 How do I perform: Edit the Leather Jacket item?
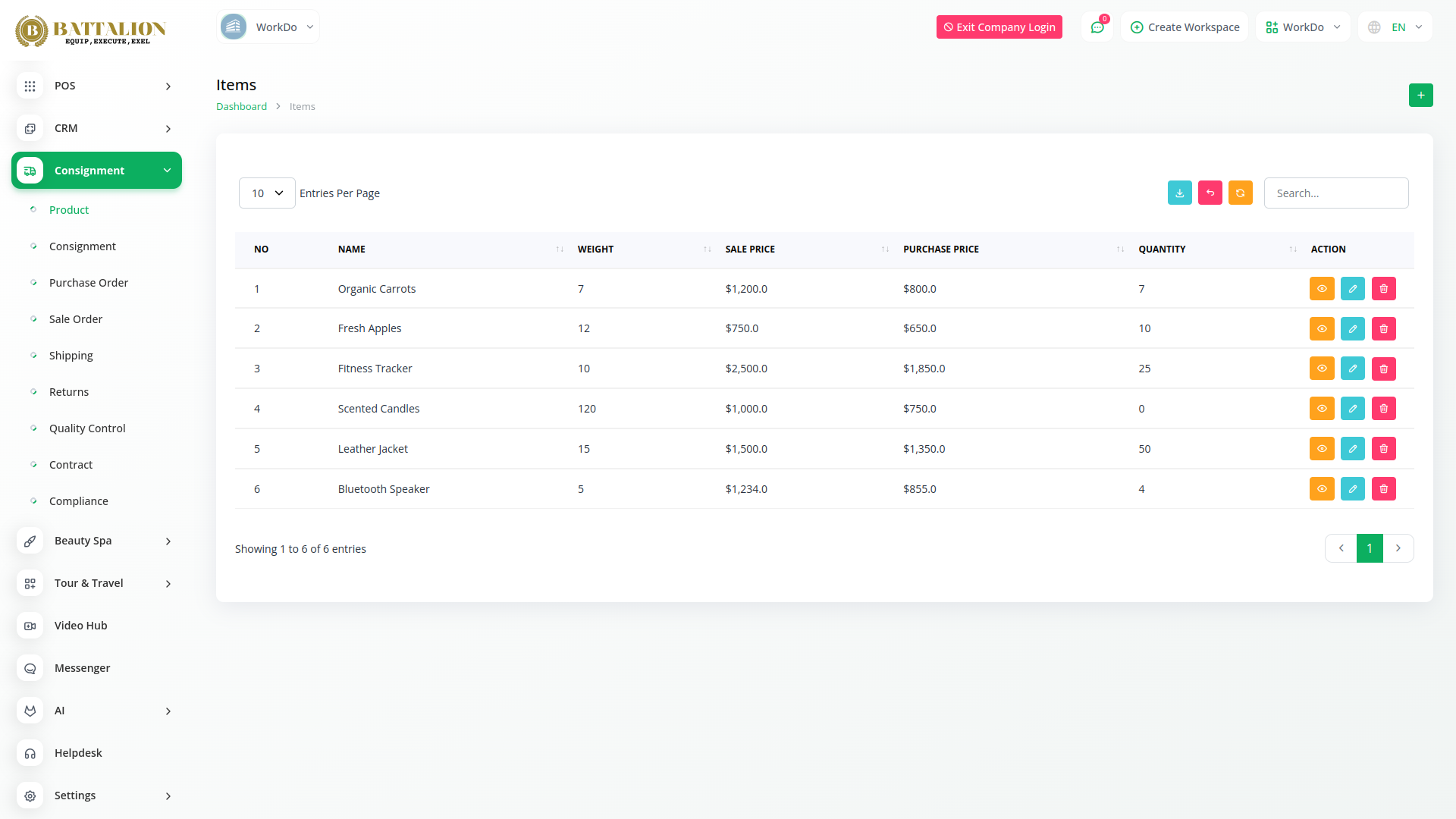[1352, 449]
